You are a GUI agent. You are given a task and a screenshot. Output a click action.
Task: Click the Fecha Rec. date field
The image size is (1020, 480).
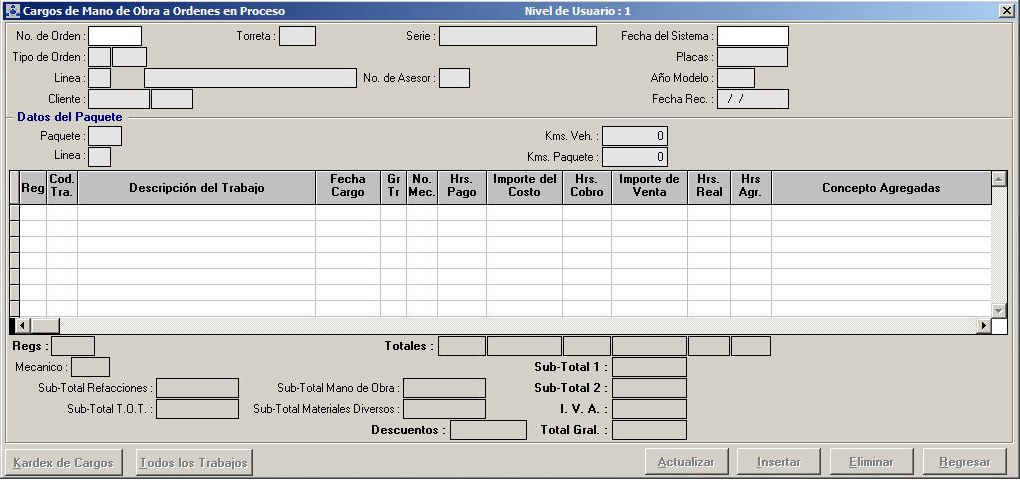pyautogui.click(x=752, y=99)
